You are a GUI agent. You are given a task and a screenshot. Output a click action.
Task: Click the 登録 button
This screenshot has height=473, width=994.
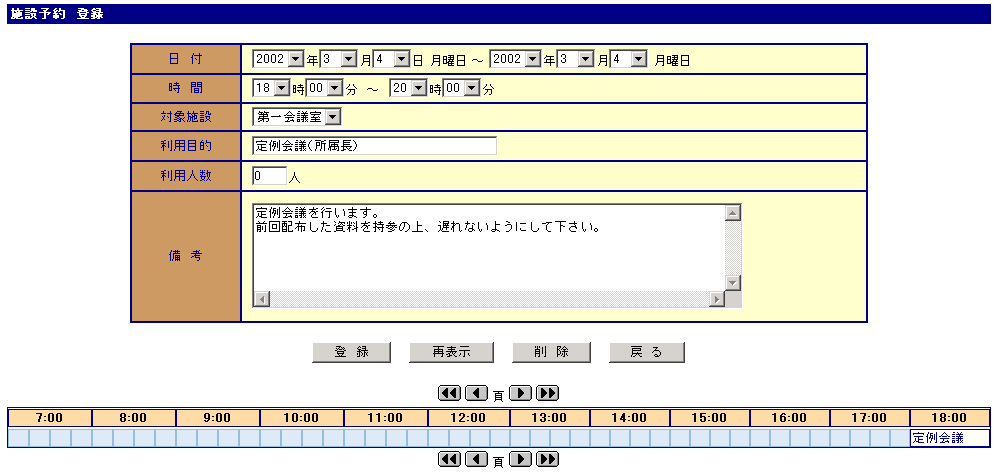(352, 353)
